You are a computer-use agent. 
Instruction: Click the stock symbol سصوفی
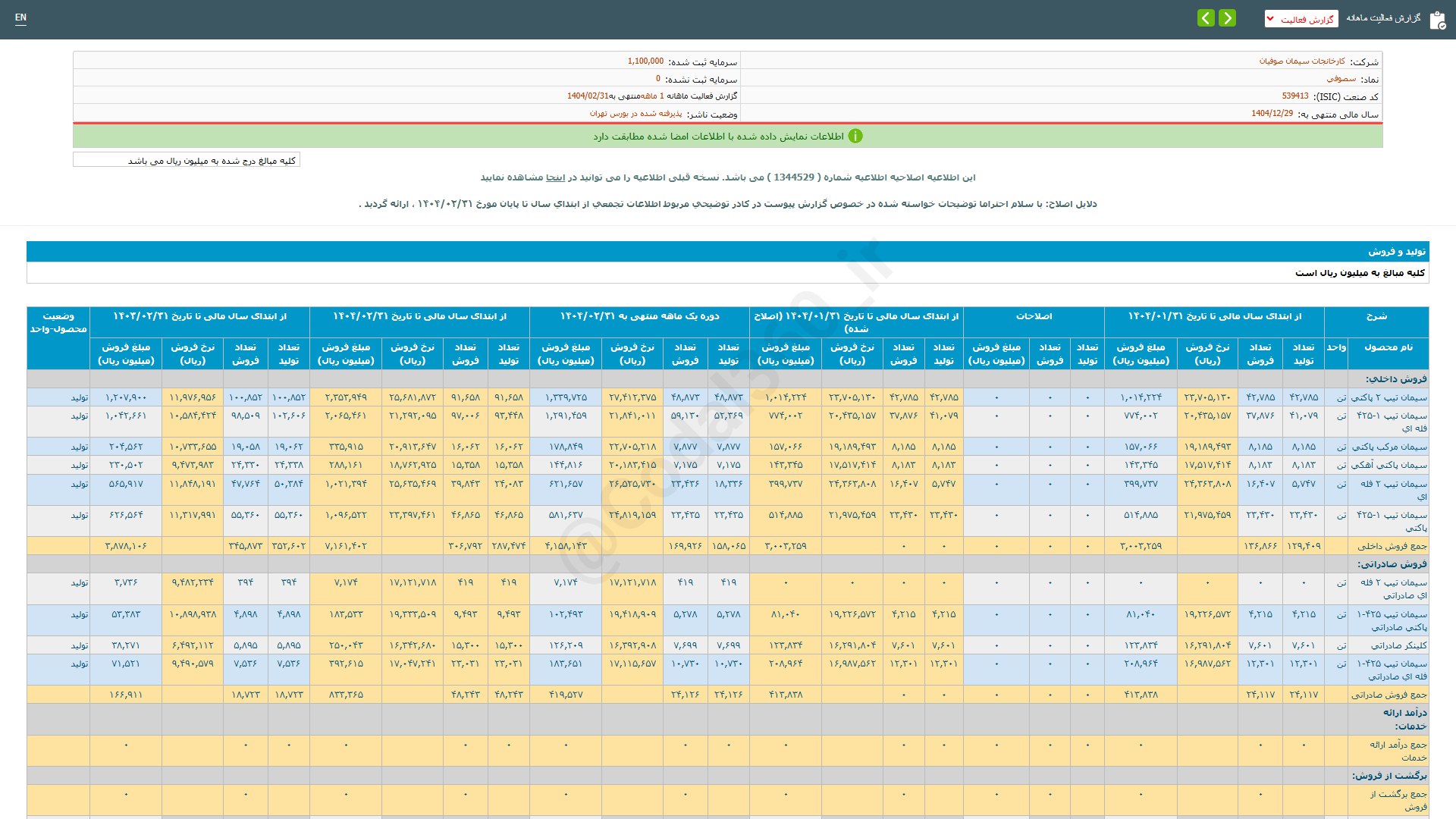1341,79
